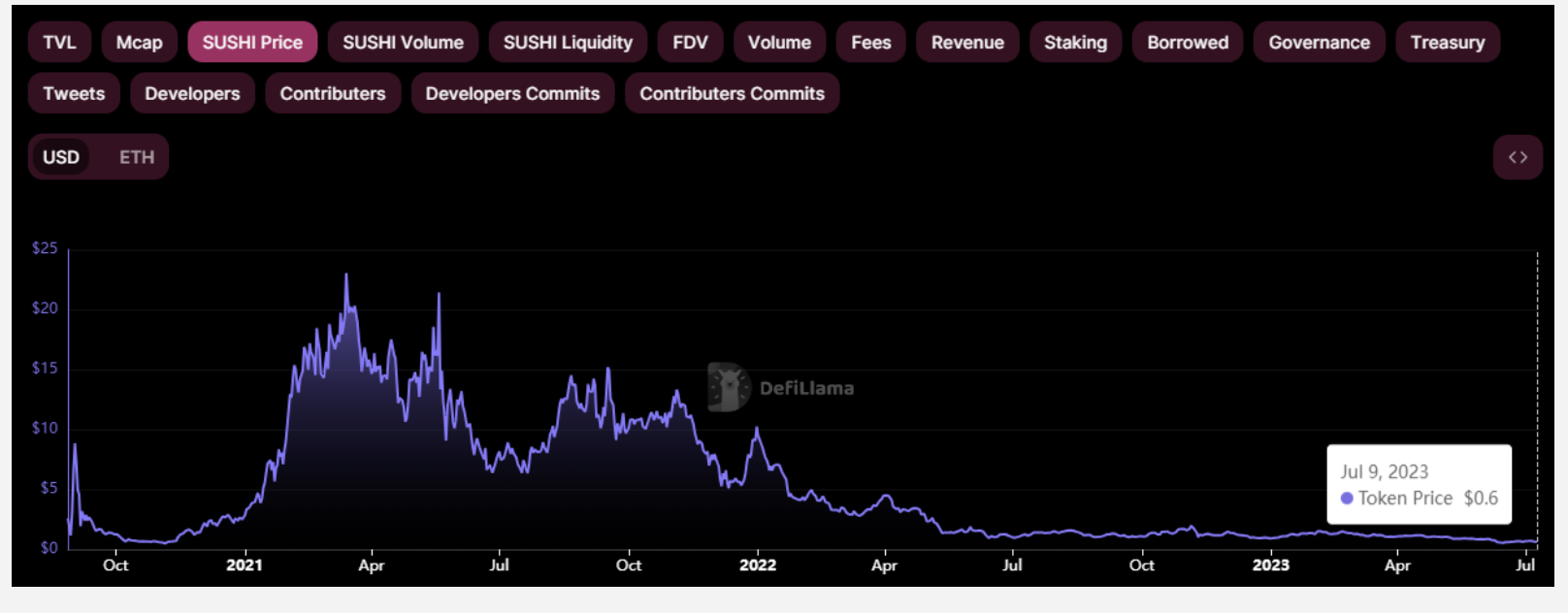
Task: Select the Token Price purple legend dot
Action: click(1347, 499)
